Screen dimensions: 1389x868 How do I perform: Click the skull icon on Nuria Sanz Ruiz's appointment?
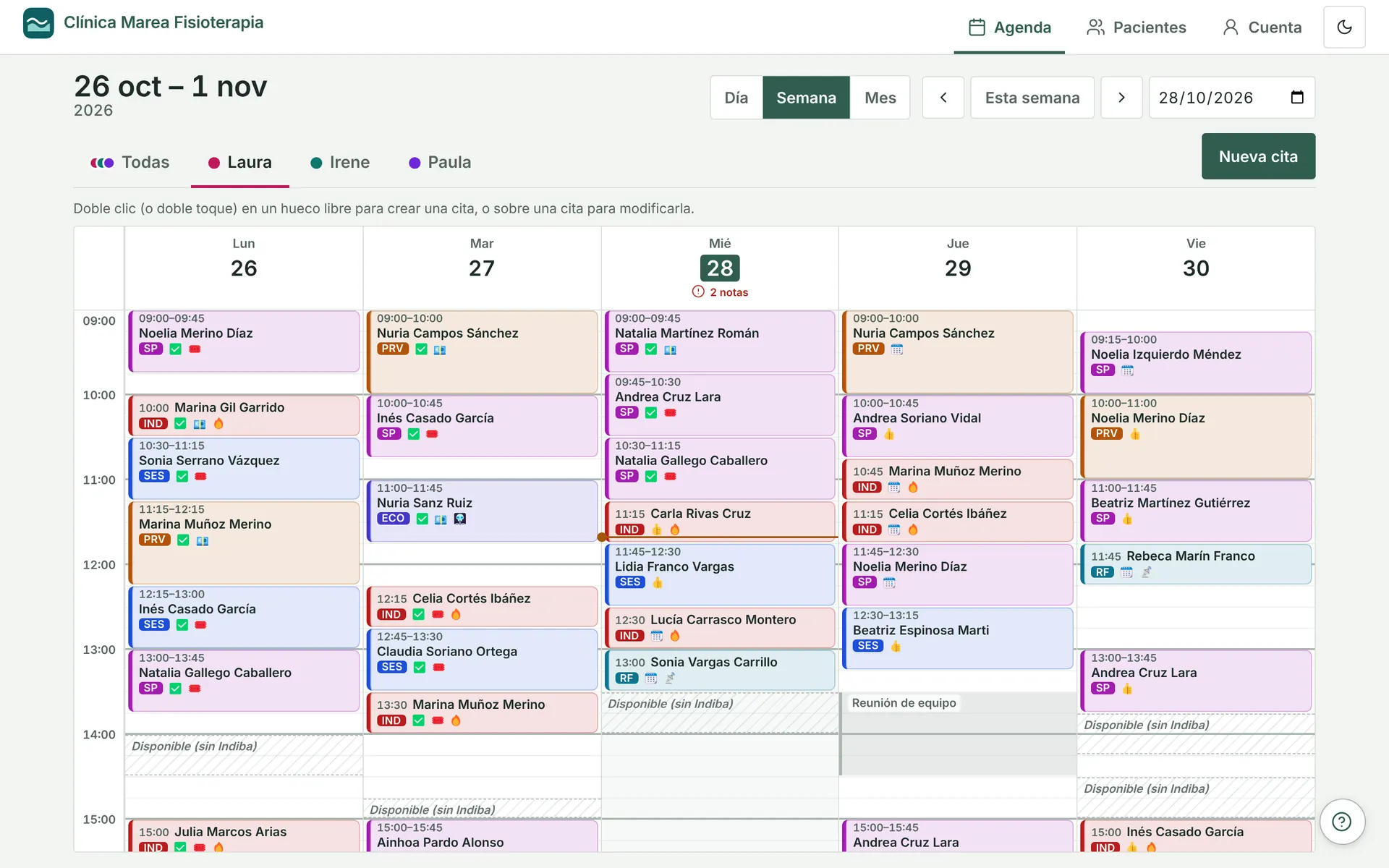[460, 519]
